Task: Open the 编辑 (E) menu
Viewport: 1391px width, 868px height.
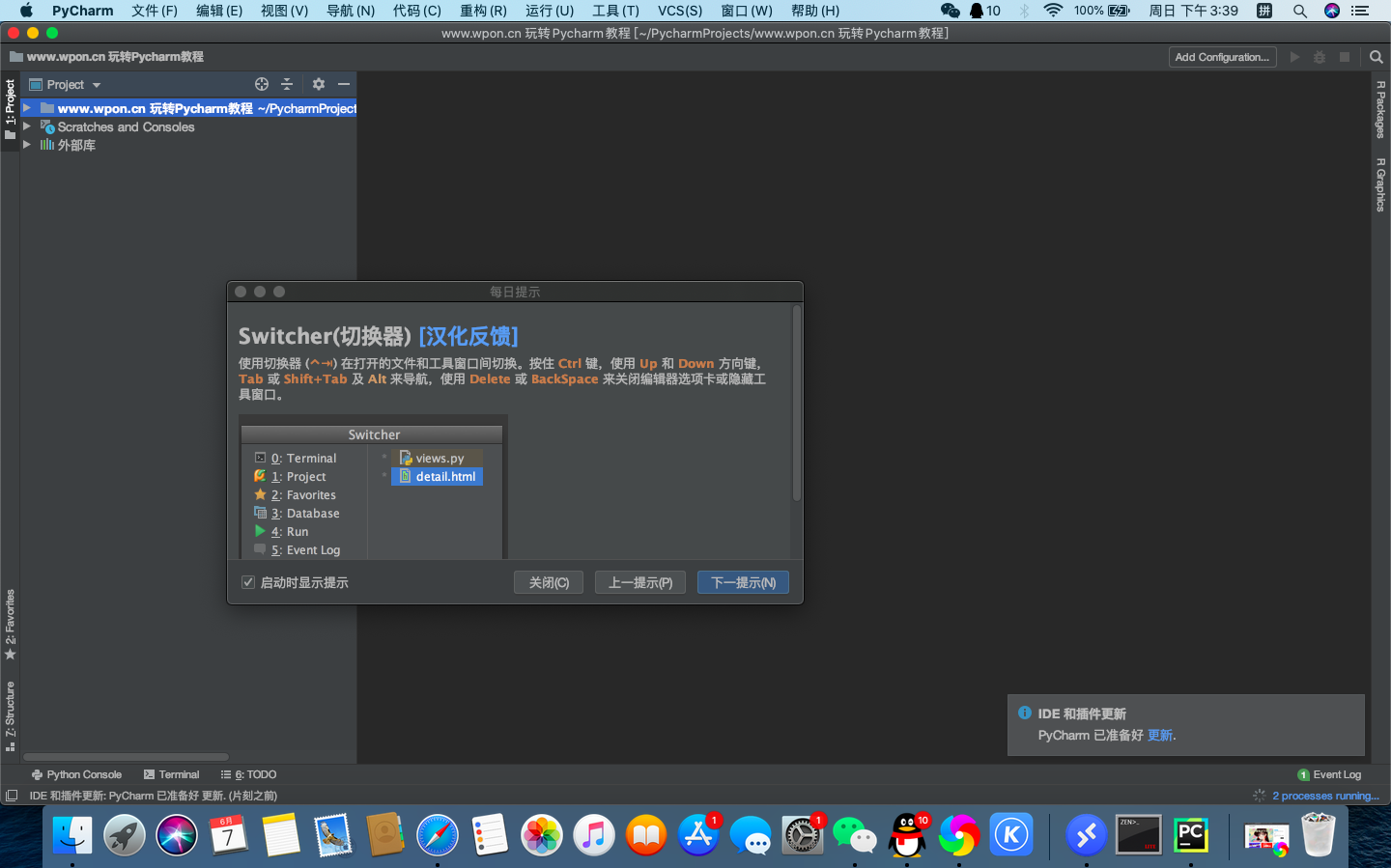Action: [x=219, y=11]
